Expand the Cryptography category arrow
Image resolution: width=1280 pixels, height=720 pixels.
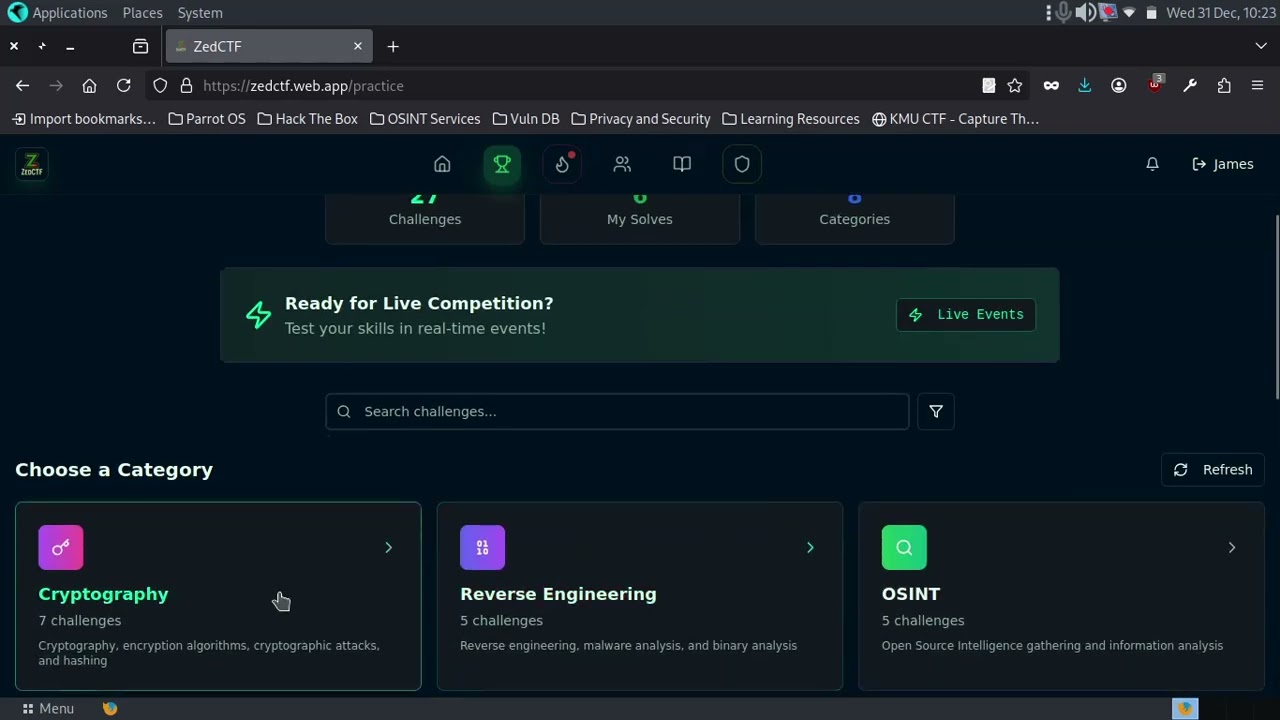388,547
